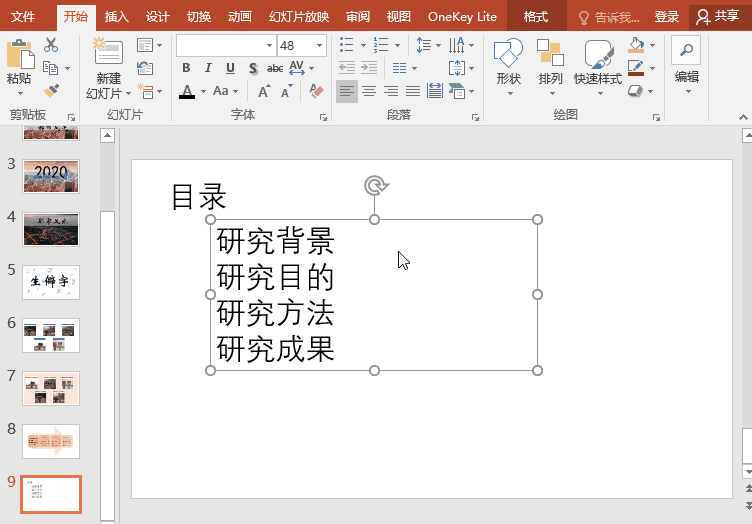Launch the 字体 font dialog launcher
752x524 pixels.
click(x=323, y=117)
